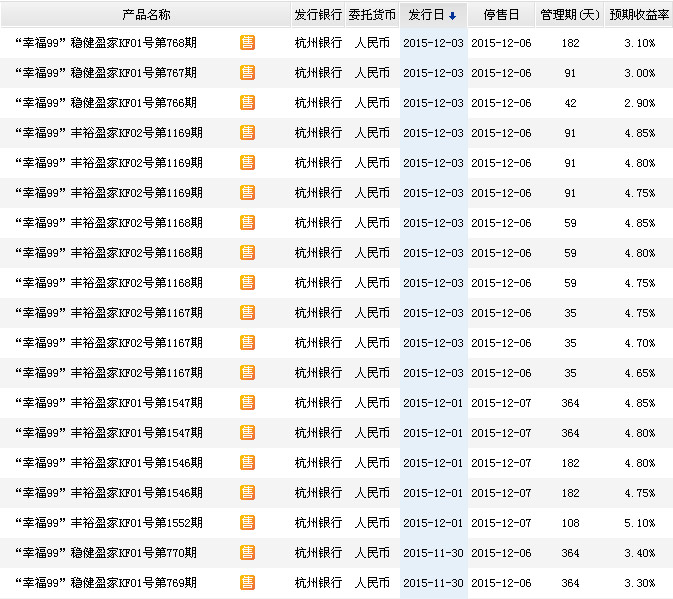
Task: Open 丰裕盈家KF02号第1169期 product with 4.85% yield
Action: [x=109, y=133]
